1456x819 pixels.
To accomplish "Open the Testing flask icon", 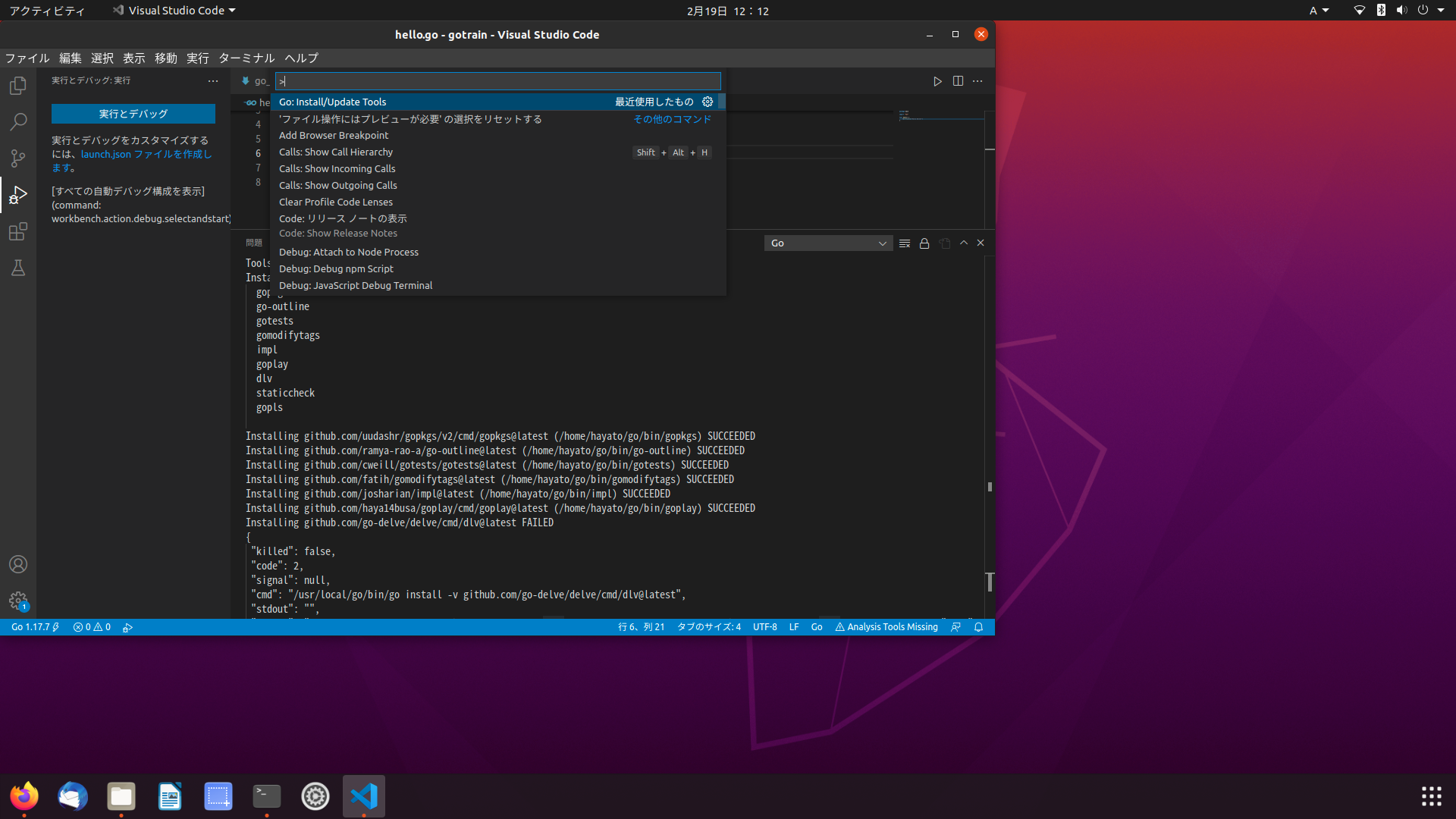I will click(17, 268).
